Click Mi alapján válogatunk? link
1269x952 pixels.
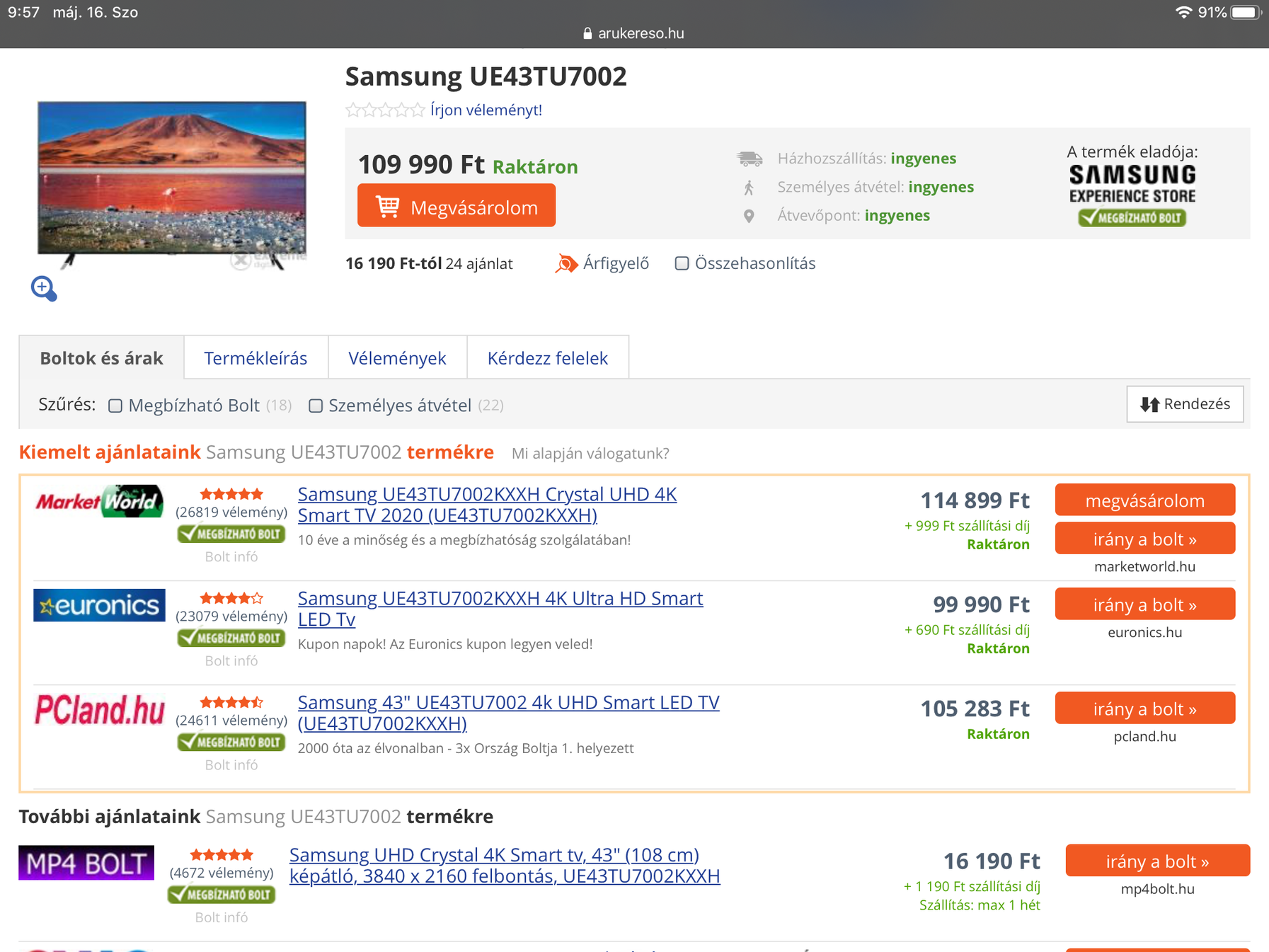pyautogui.click(x=590, y=453)
